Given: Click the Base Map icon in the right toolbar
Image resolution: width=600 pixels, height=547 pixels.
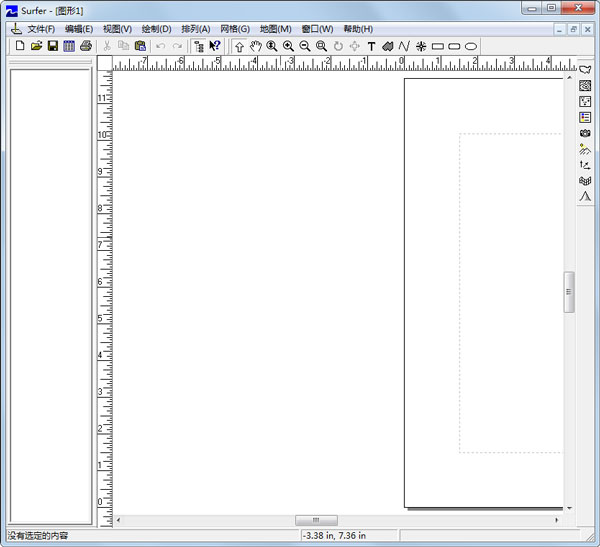Looking at the screenshot, I should 585,69.
